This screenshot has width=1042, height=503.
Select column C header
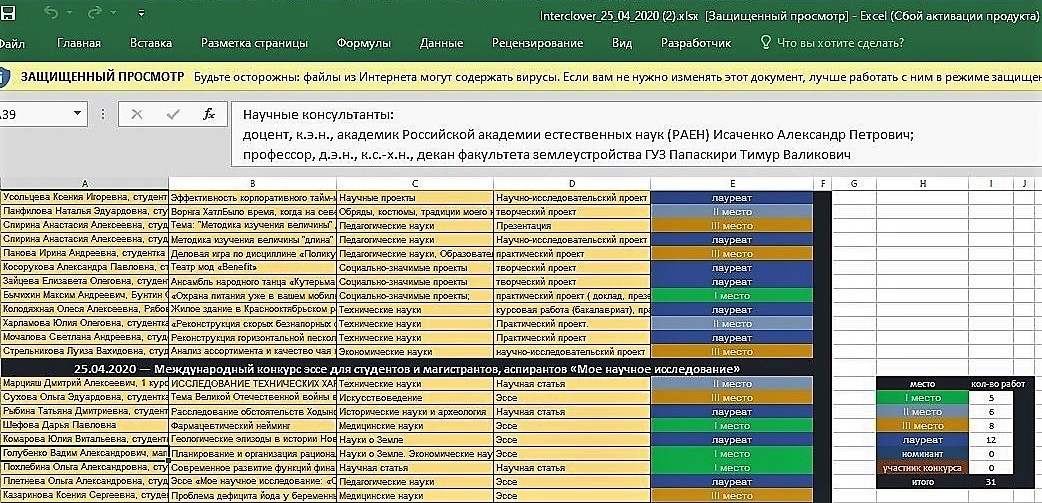click(415, 183)
